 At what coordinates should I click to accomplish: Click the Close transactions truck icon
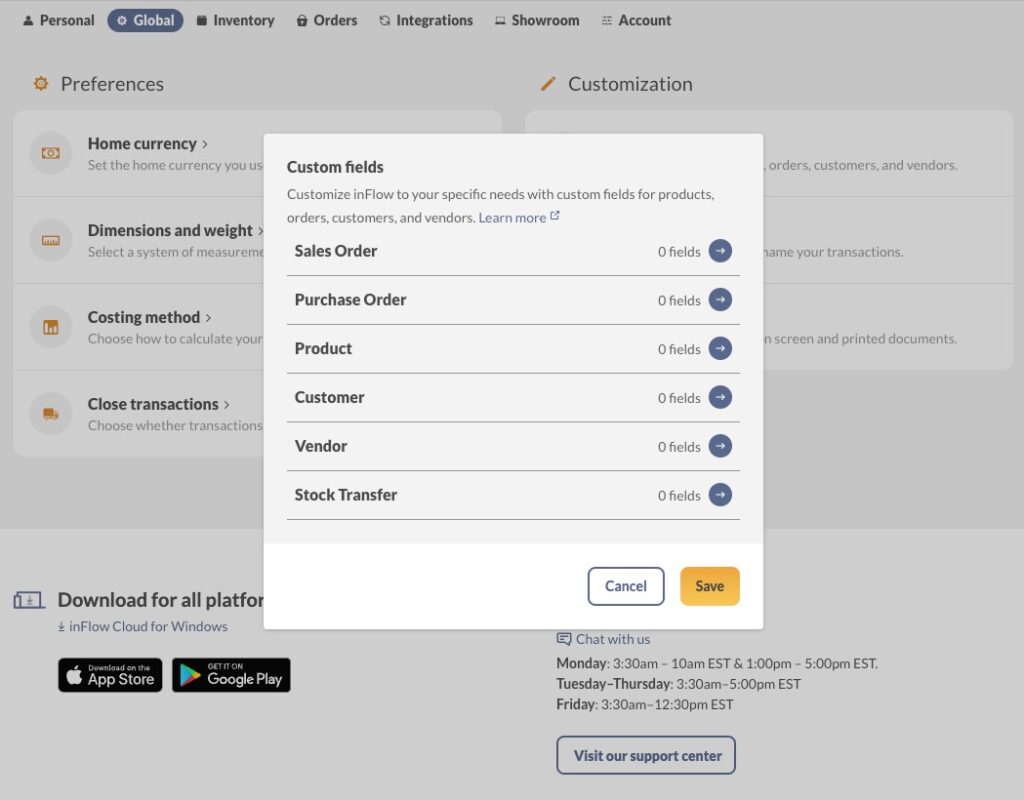(50, 413)
